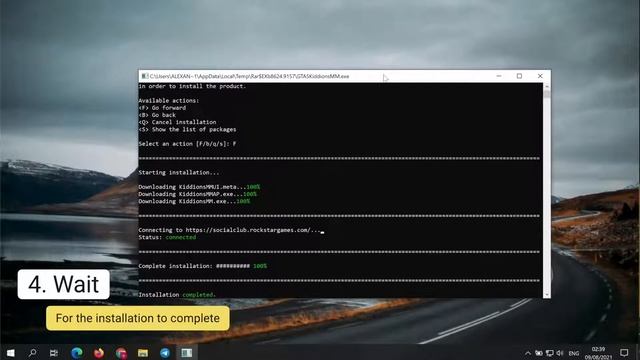The width and height of the screenshot is (640, 360).
Task: Launch Microsoft Edge from taskbar
Action: click(77, 353)
